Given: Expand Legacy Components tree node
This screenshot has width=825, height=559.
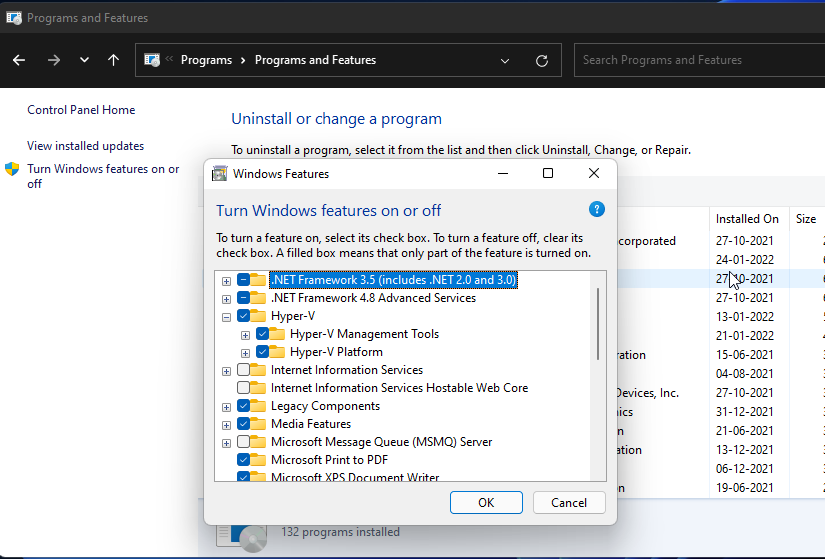Looking at the screenshot, I should click(227, 406).
